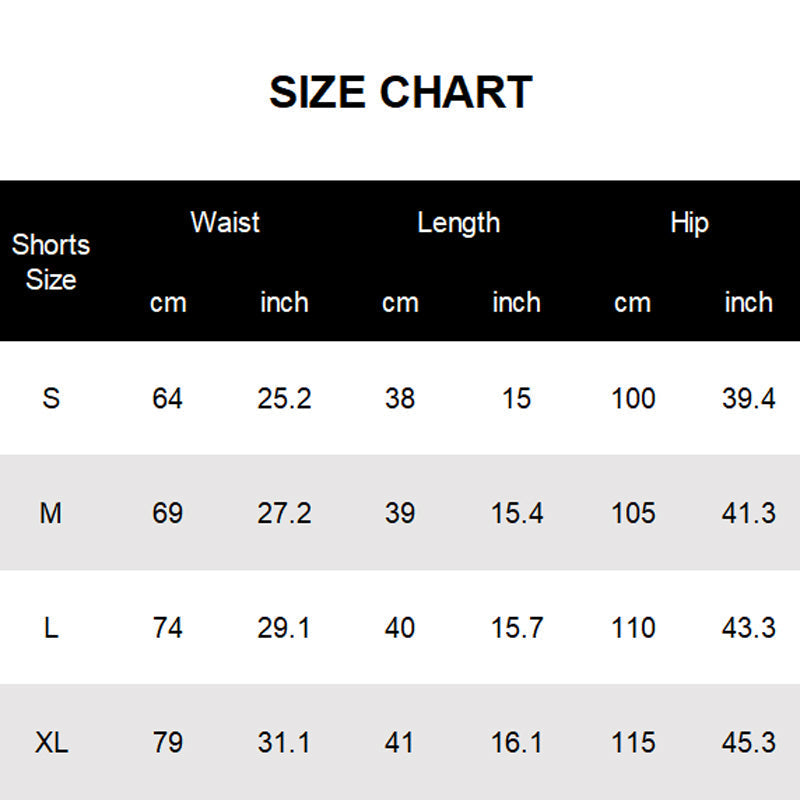This screenshot has height=800, width=800.
Task: Click the 15.7 inch length value
Action: click(517, 628)
